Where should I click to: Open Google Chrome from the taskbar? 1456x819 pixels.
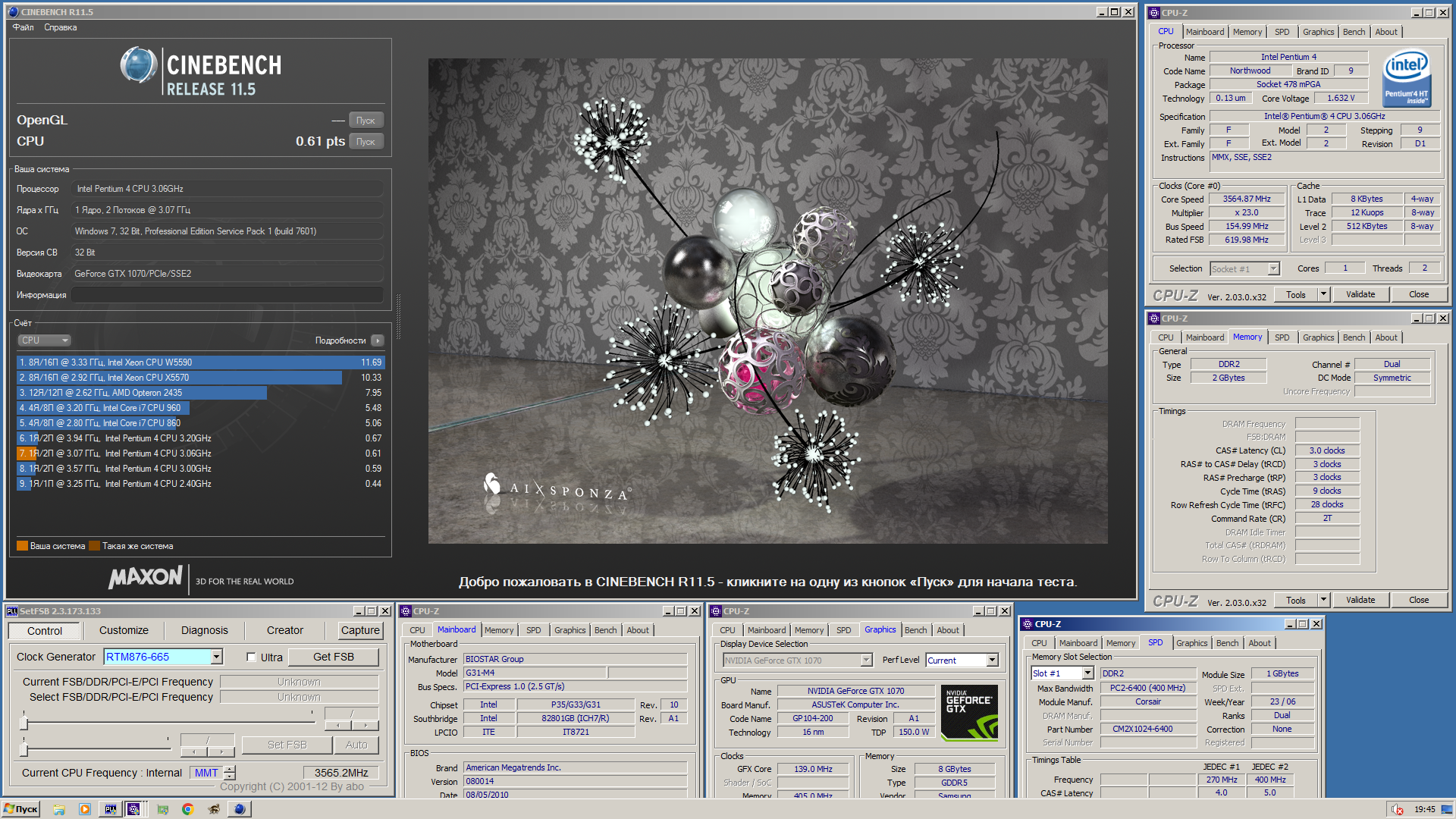click(187, 809)
